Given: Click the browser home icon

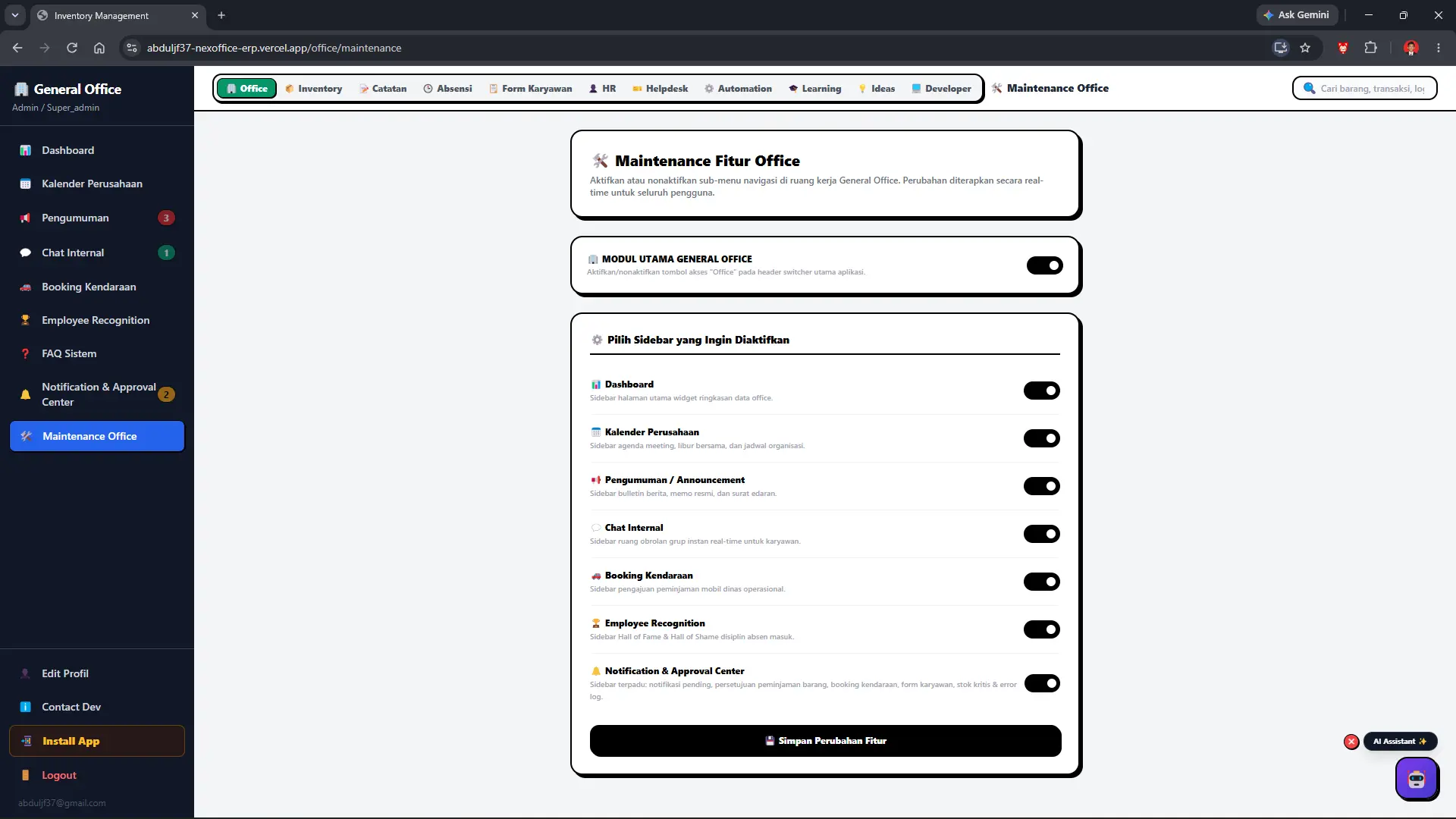Looking at the screenshot, I should (99, 48).
